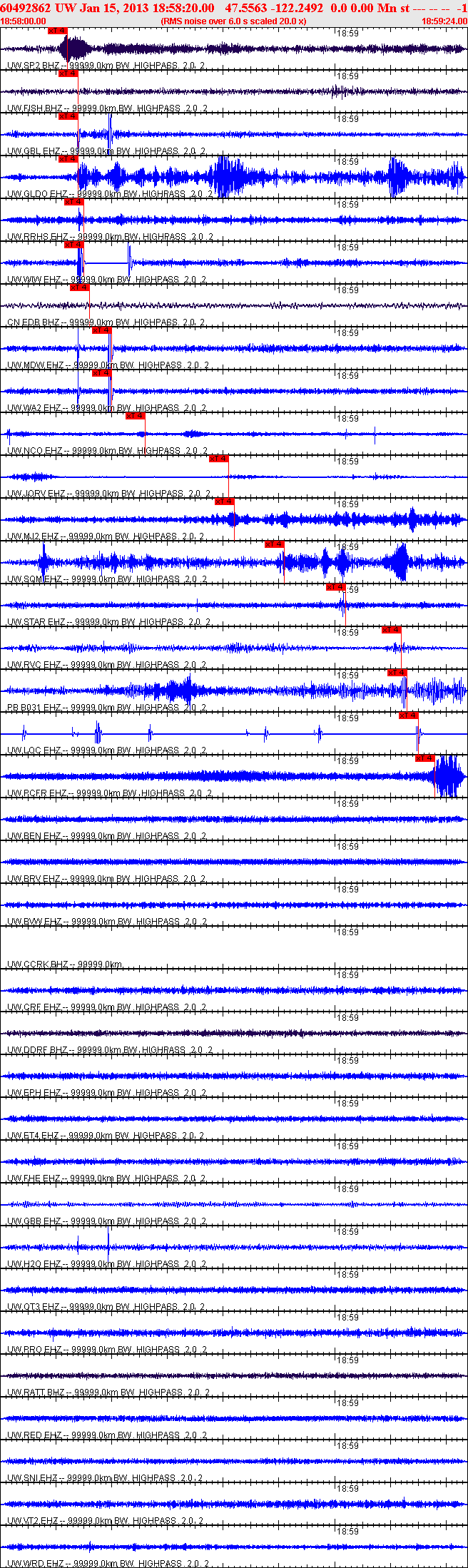Screen dimensions: 468x1568
Task: Select the pick marker on LOC trace
Action: coord(408,716)
